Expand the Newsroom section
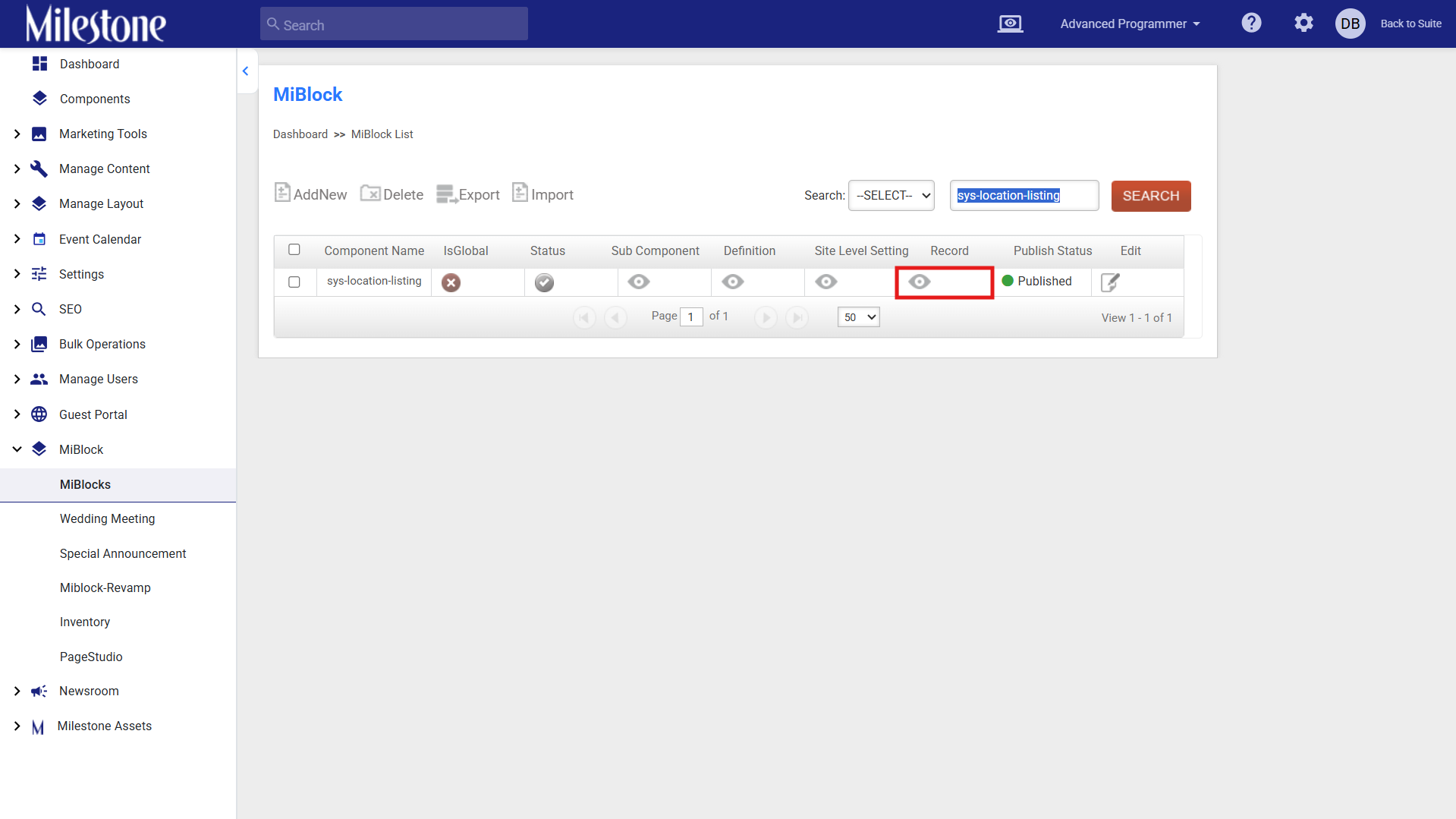The image size is (1456, 819). [x=17, y=691]
